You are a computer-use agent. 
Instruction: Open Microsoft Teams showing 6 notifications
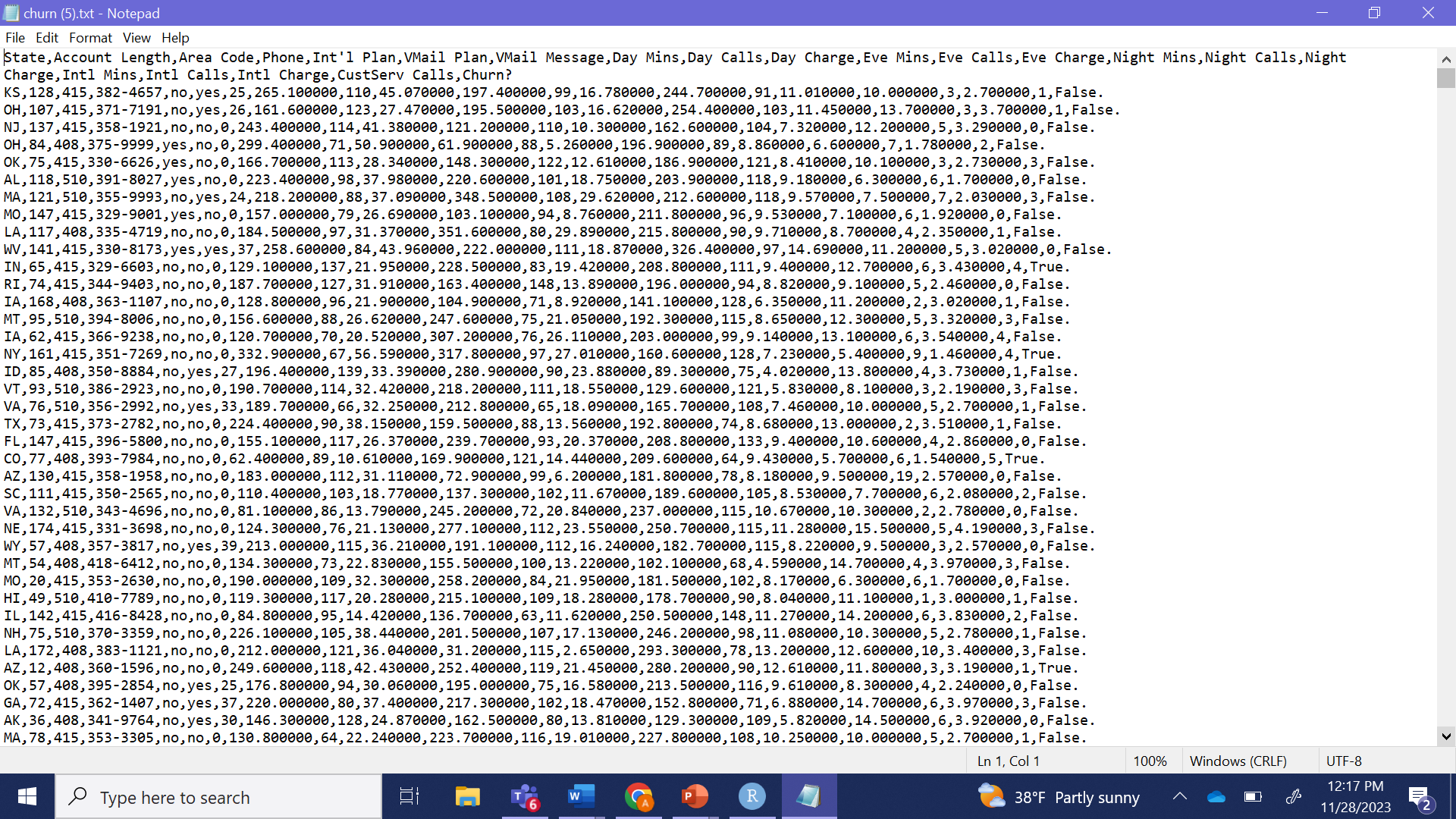pyautogui.click(x=524, y=796)
